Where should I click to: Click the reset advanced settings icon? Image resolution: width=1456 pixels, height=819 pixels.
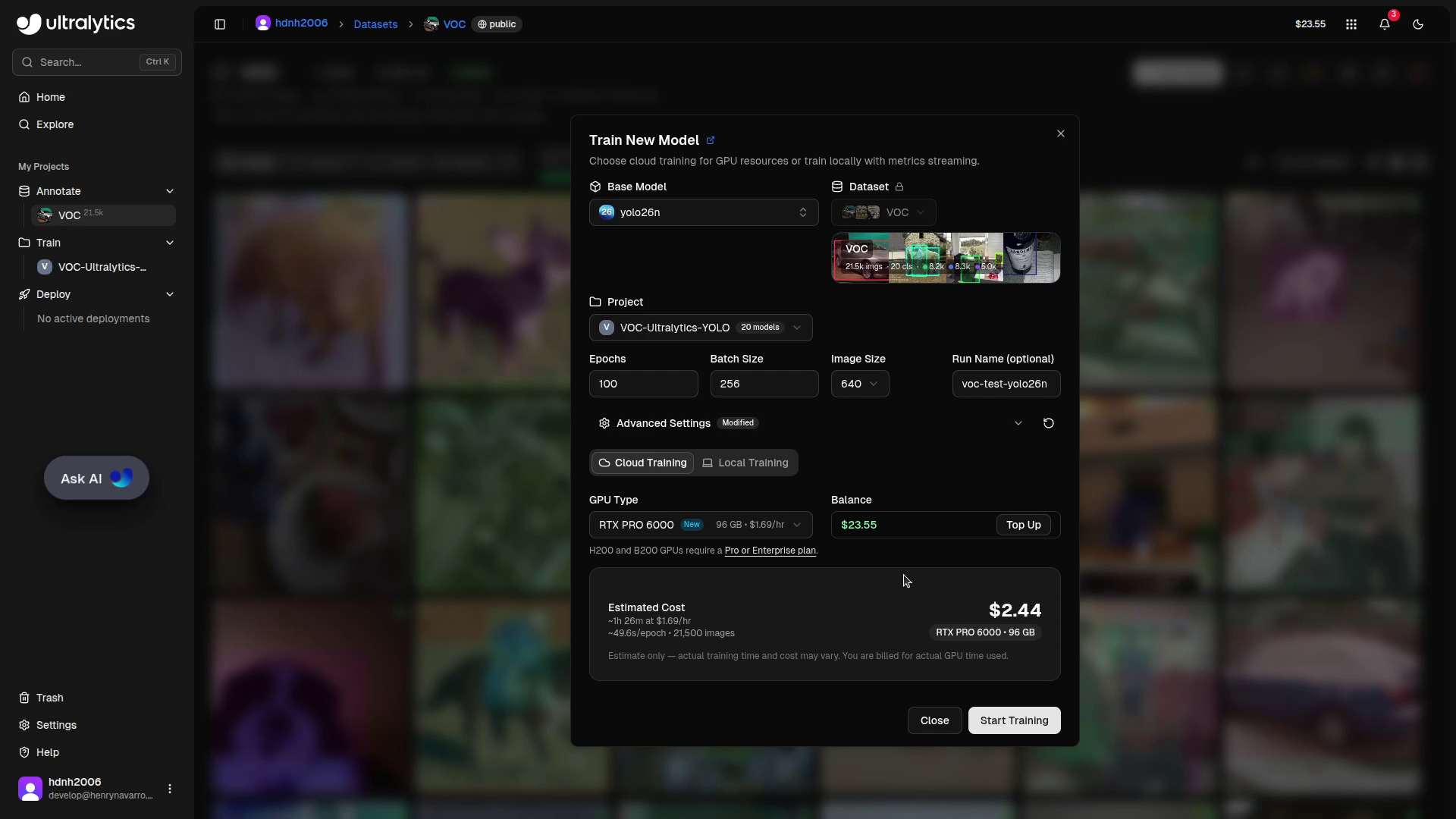(x=1048, y=423)
